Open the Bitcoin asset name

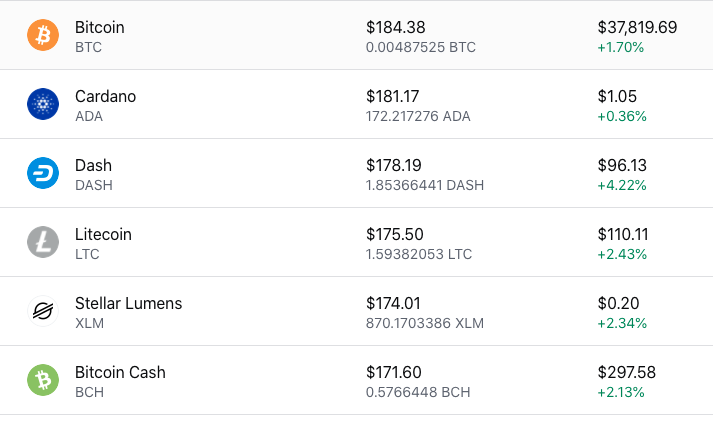coord(100,27)
